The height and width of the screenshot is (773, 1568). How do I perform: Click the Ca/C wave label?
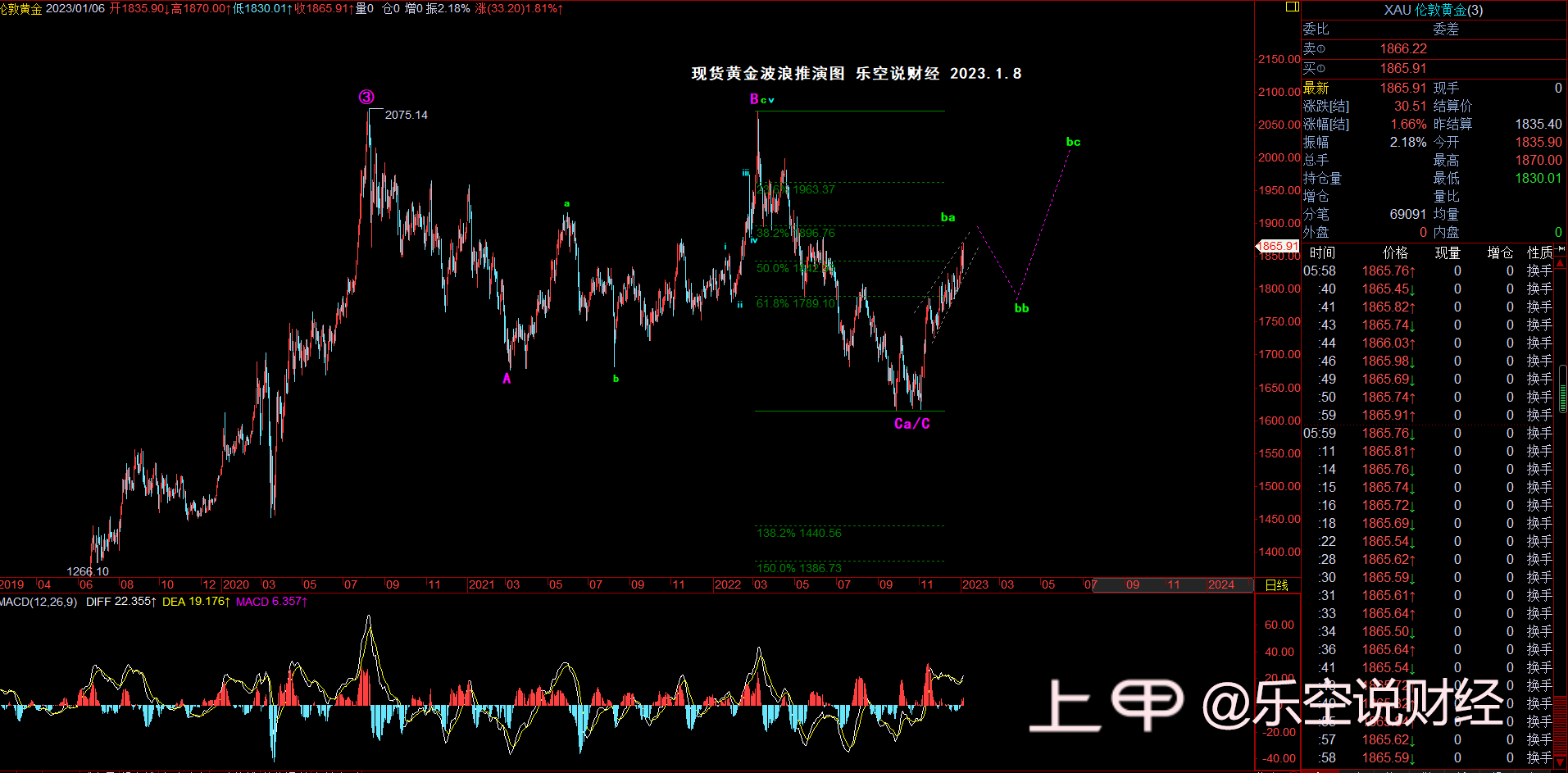[912, 424]
